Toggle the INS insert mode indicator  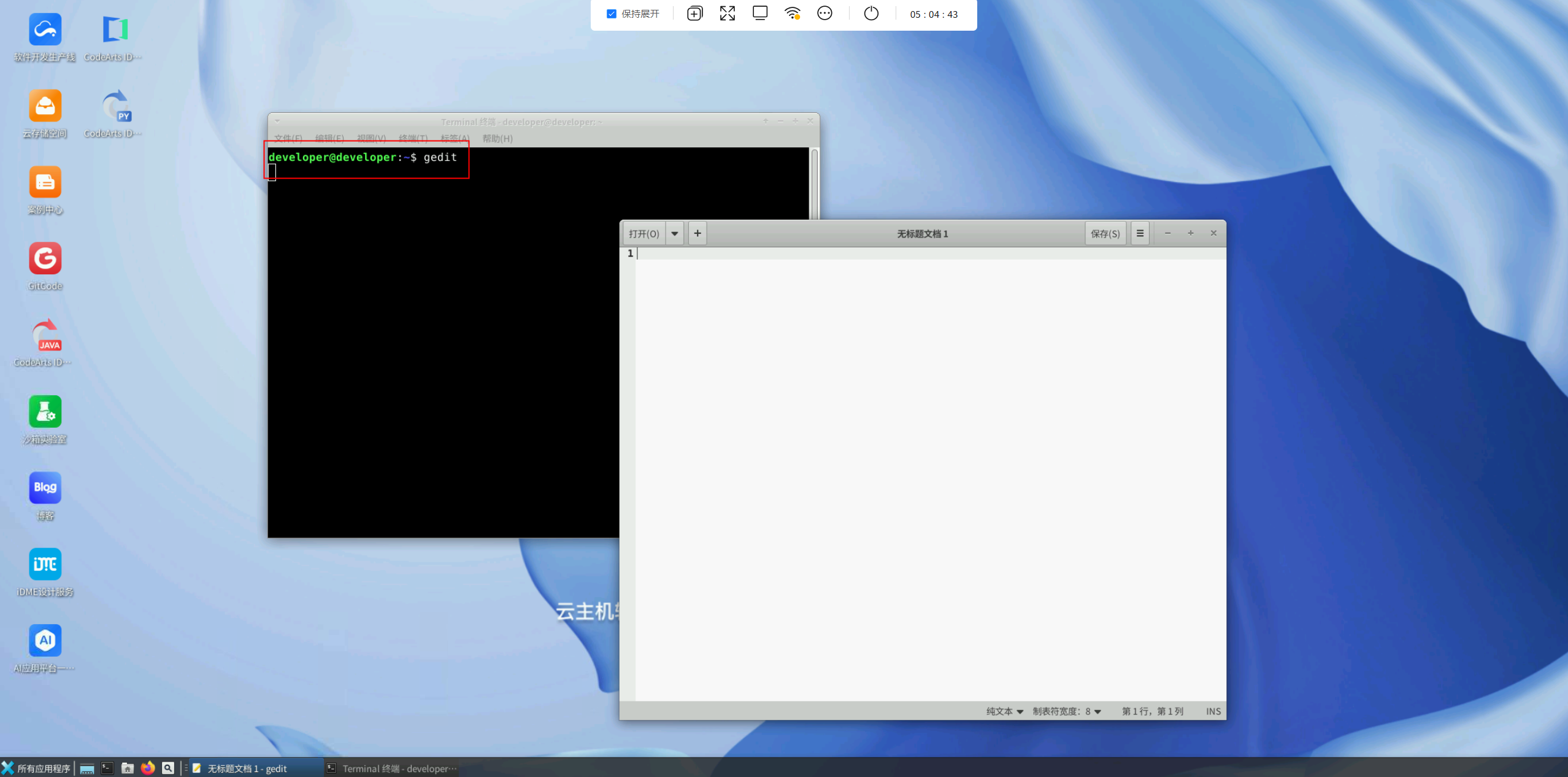point(1213,711)
